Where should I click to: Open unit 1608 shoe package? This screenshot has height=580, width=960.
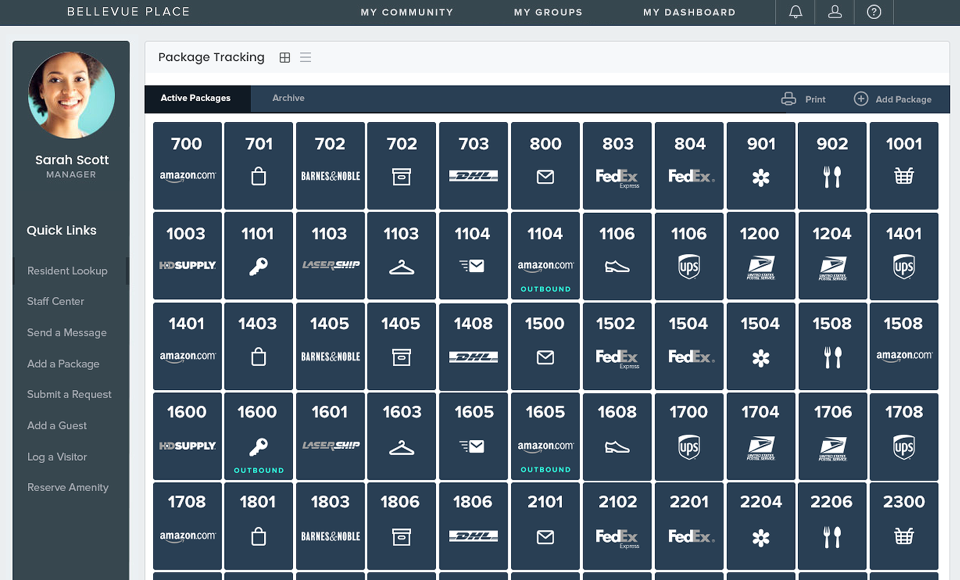[x=617, y=435]
